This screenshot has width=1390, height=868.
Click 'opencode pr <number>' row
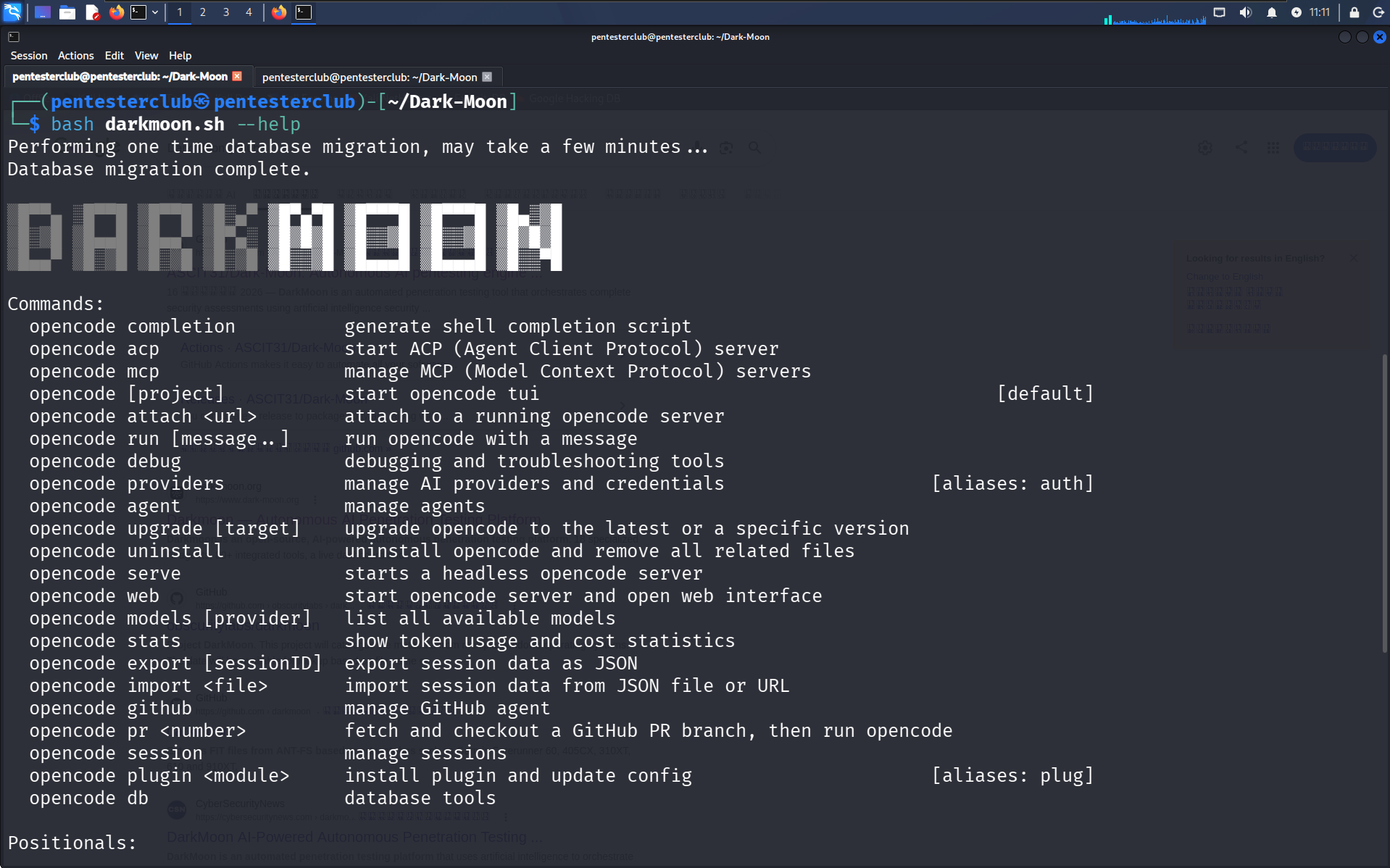[491, 730]
